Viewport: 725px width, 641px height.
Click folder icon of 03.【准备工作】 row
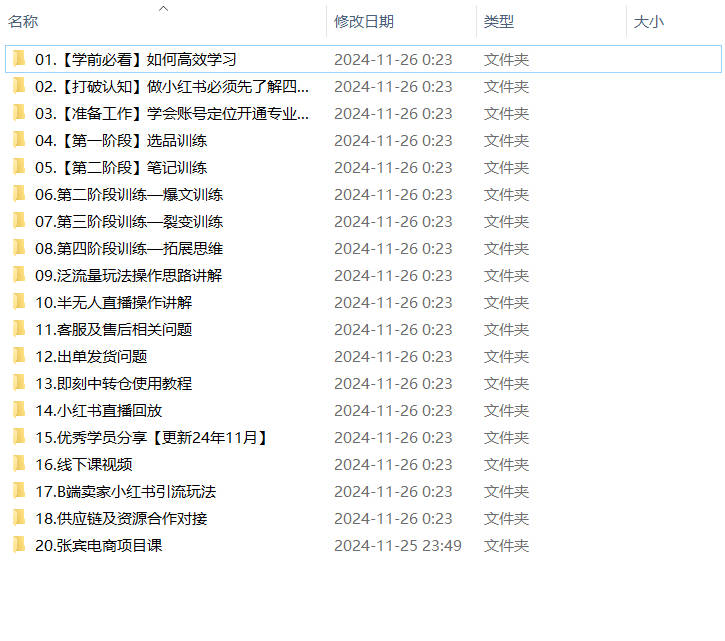click(19, 113)
